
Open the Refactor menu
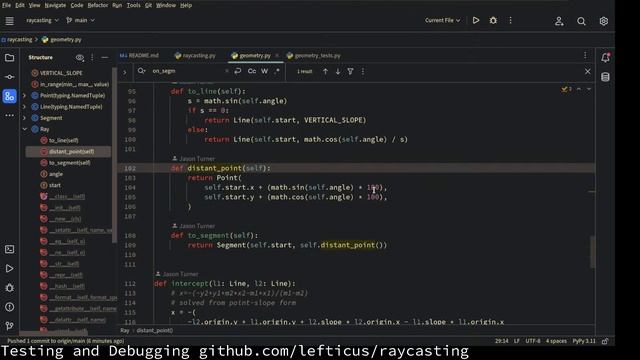pyautogui.click(x=98, y=5)
